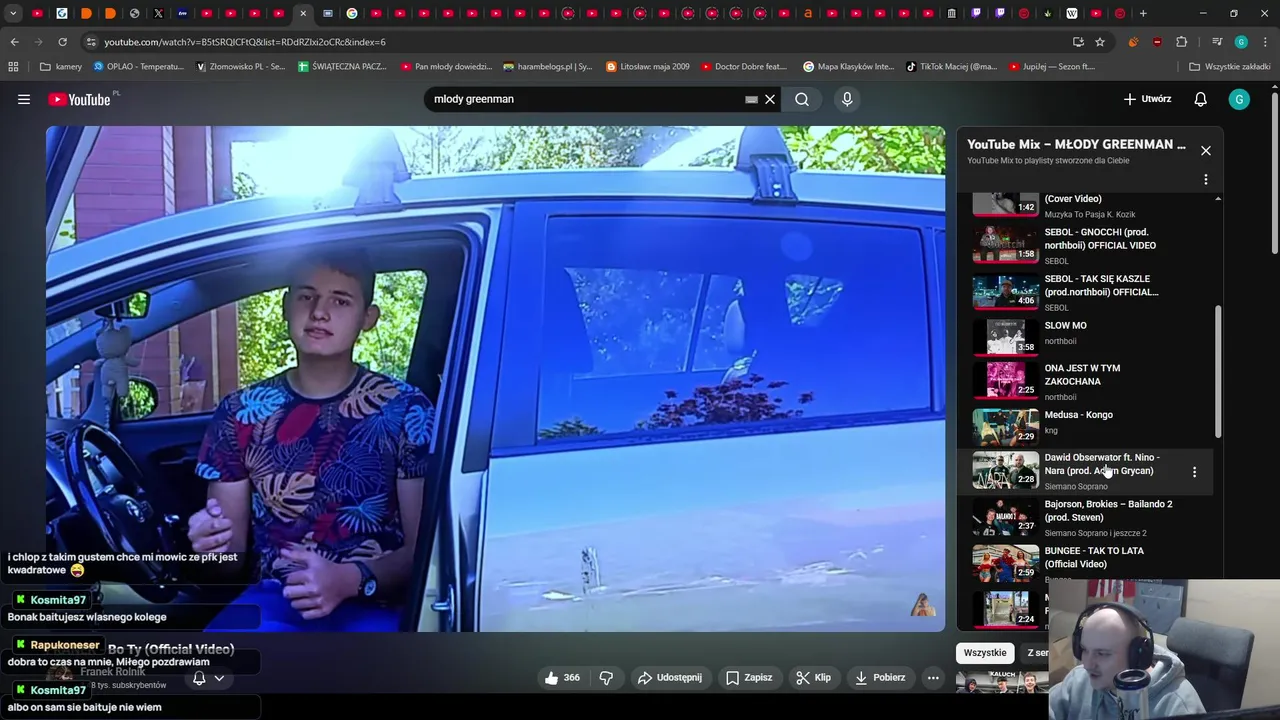The width and height of the screenshot is (1280, 720).
Task: Open the OPLAO - Temperatu... bookmark
Action: (x=139, y=67)
